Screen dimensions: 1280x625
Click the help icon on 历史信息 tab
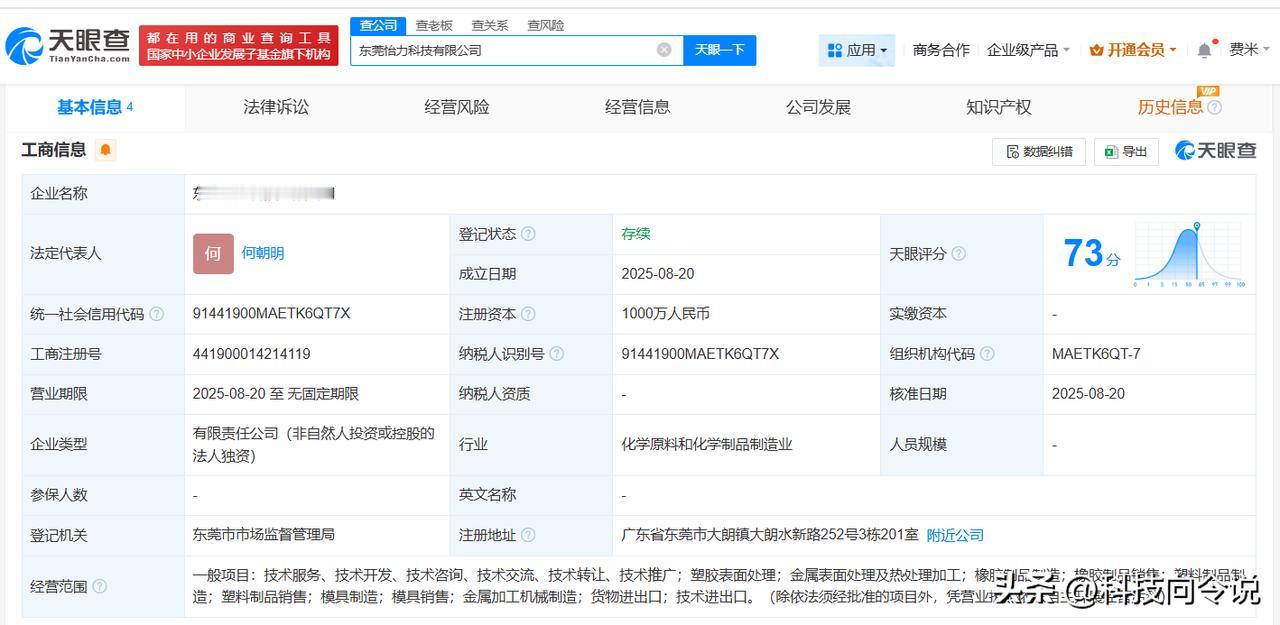click(1214, 108)
